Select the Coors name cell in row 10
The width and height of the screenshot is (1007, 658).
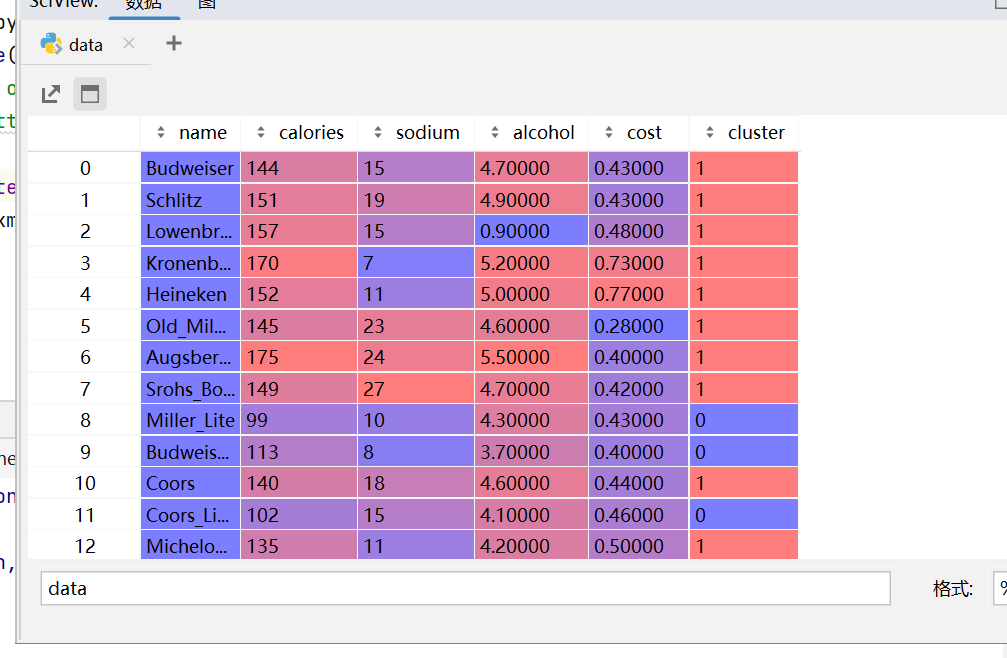click(191, 483)
